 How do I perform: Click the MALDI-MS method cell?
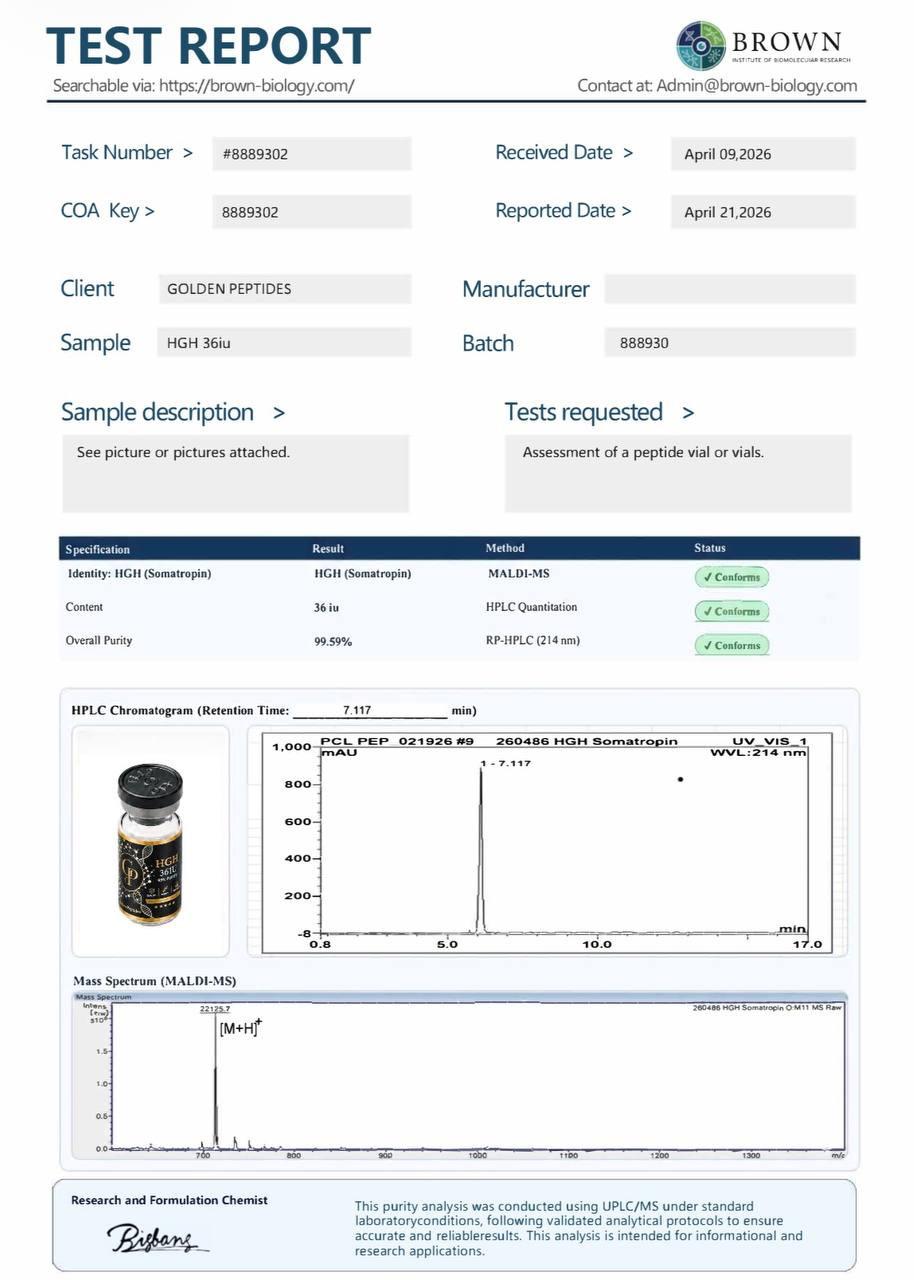point(518,574)
